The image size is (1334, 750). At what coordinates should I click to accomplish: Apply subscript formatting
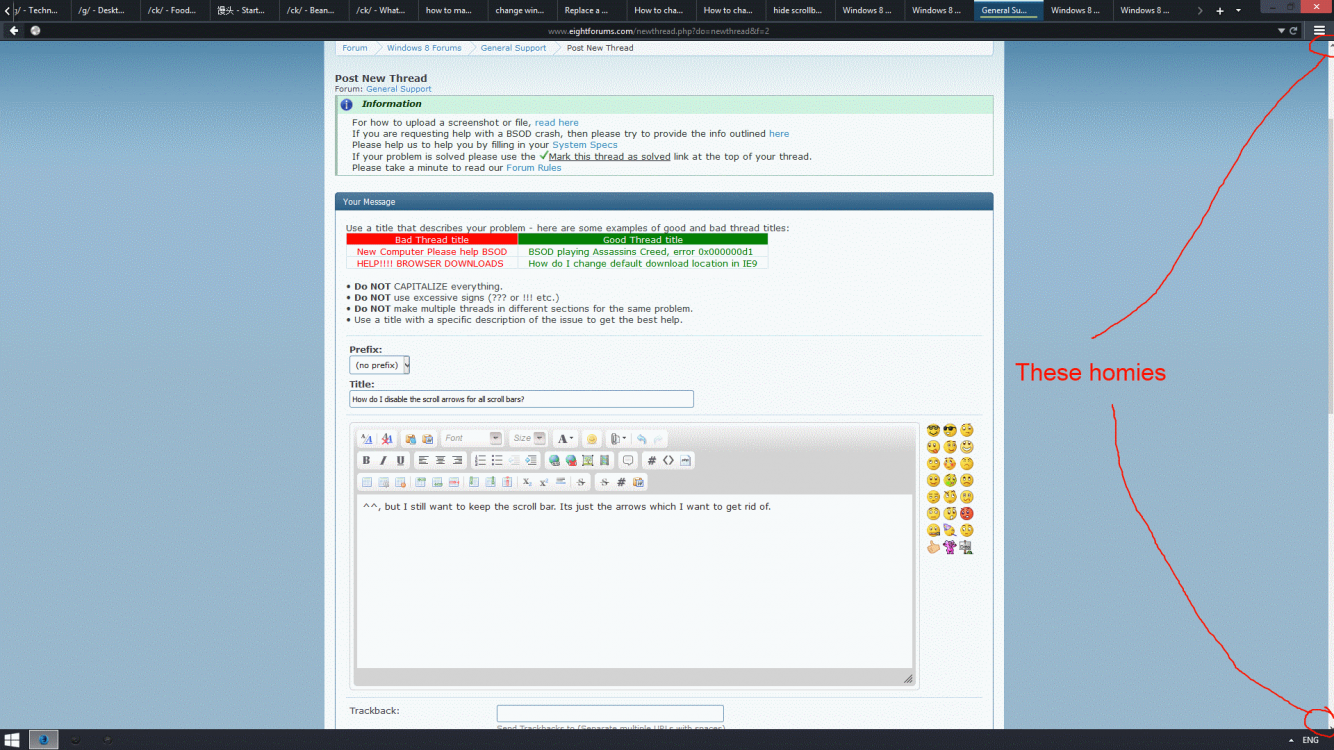(527, 482)
